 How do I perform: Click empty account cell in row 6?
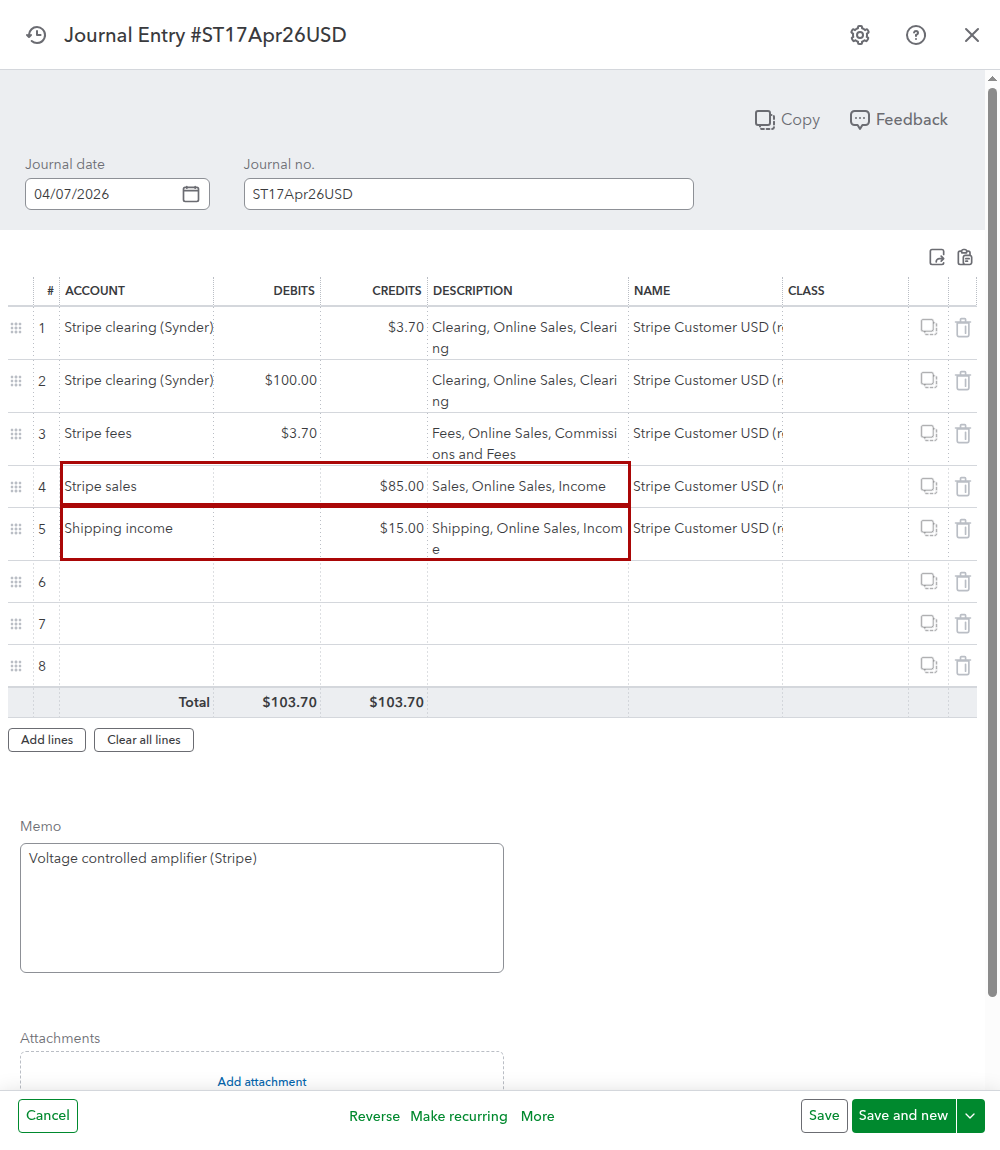coord(137,582)
